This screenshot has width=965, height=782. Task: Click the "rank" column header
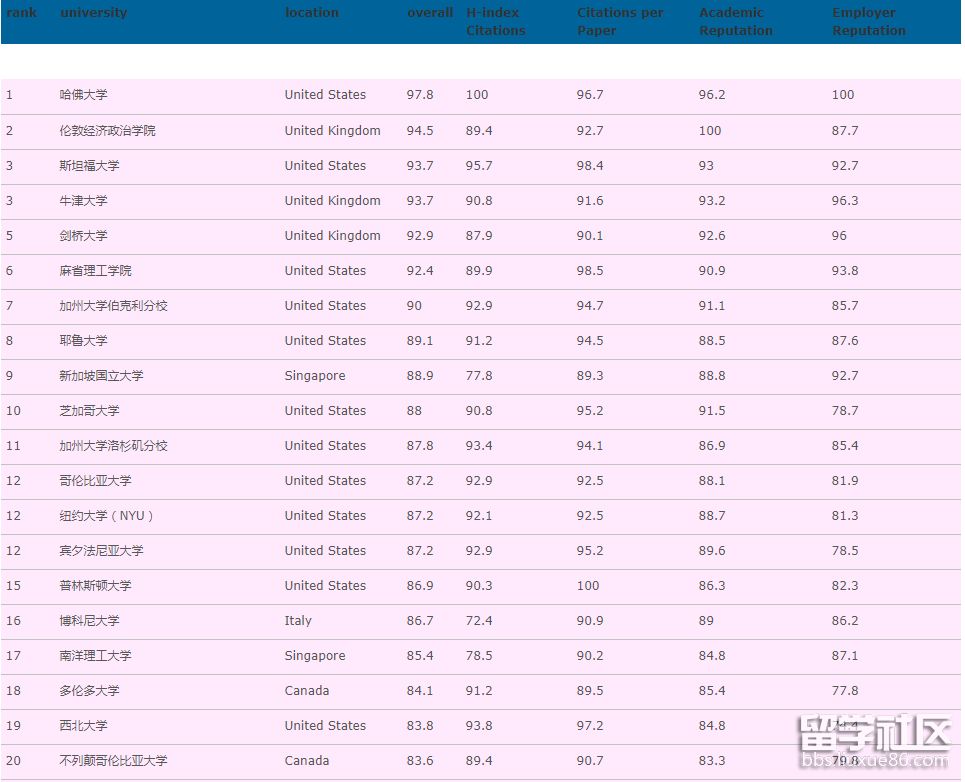(x=21, y=13)
